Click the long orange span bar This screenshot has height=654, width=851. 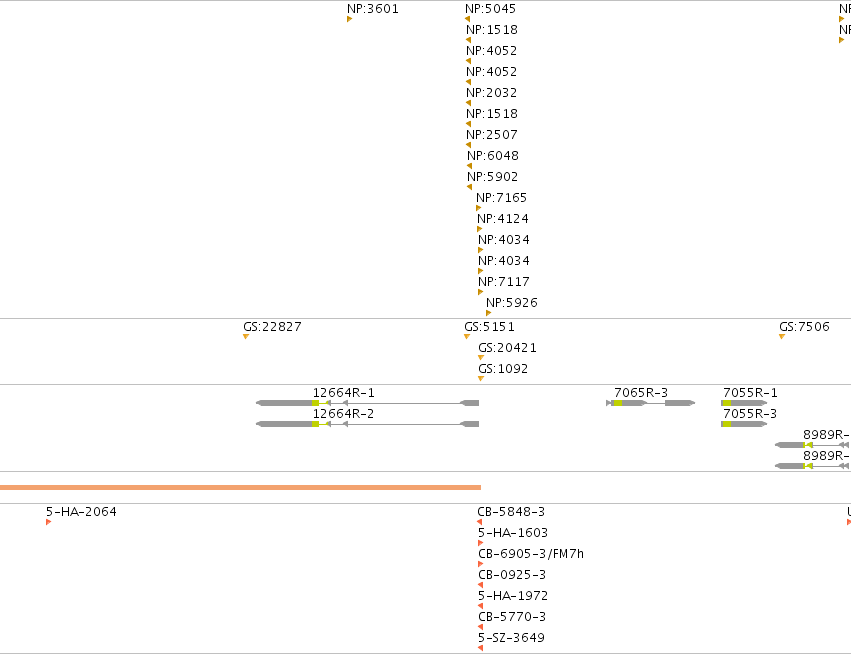pyautogui.click(x=240, y=487)
